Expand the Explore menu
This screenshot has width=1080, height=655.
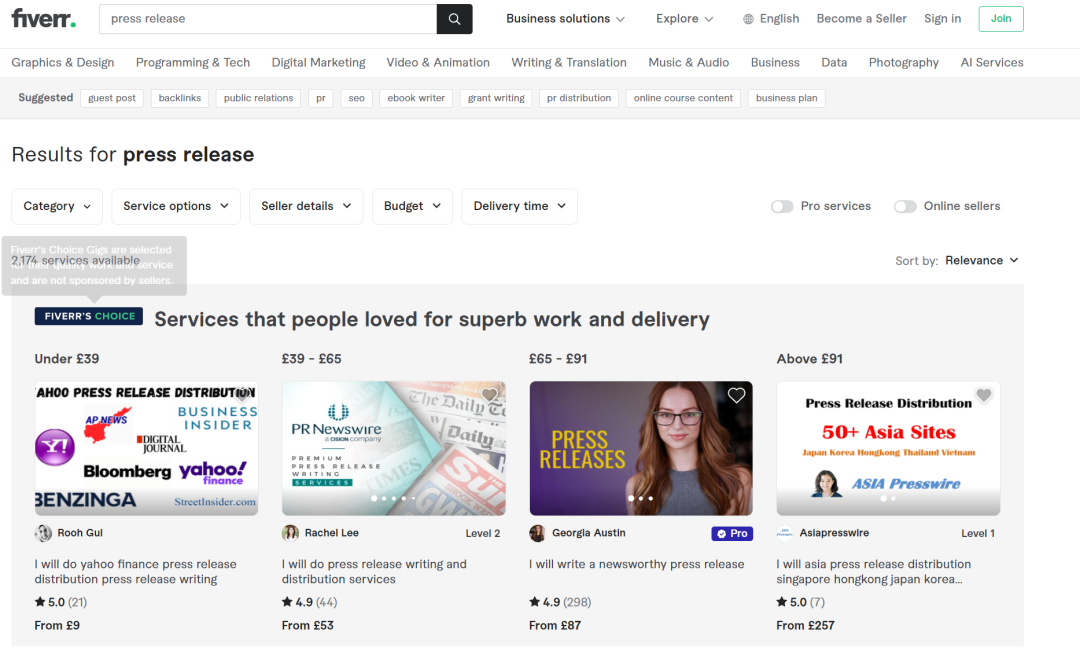pos(684,19)
